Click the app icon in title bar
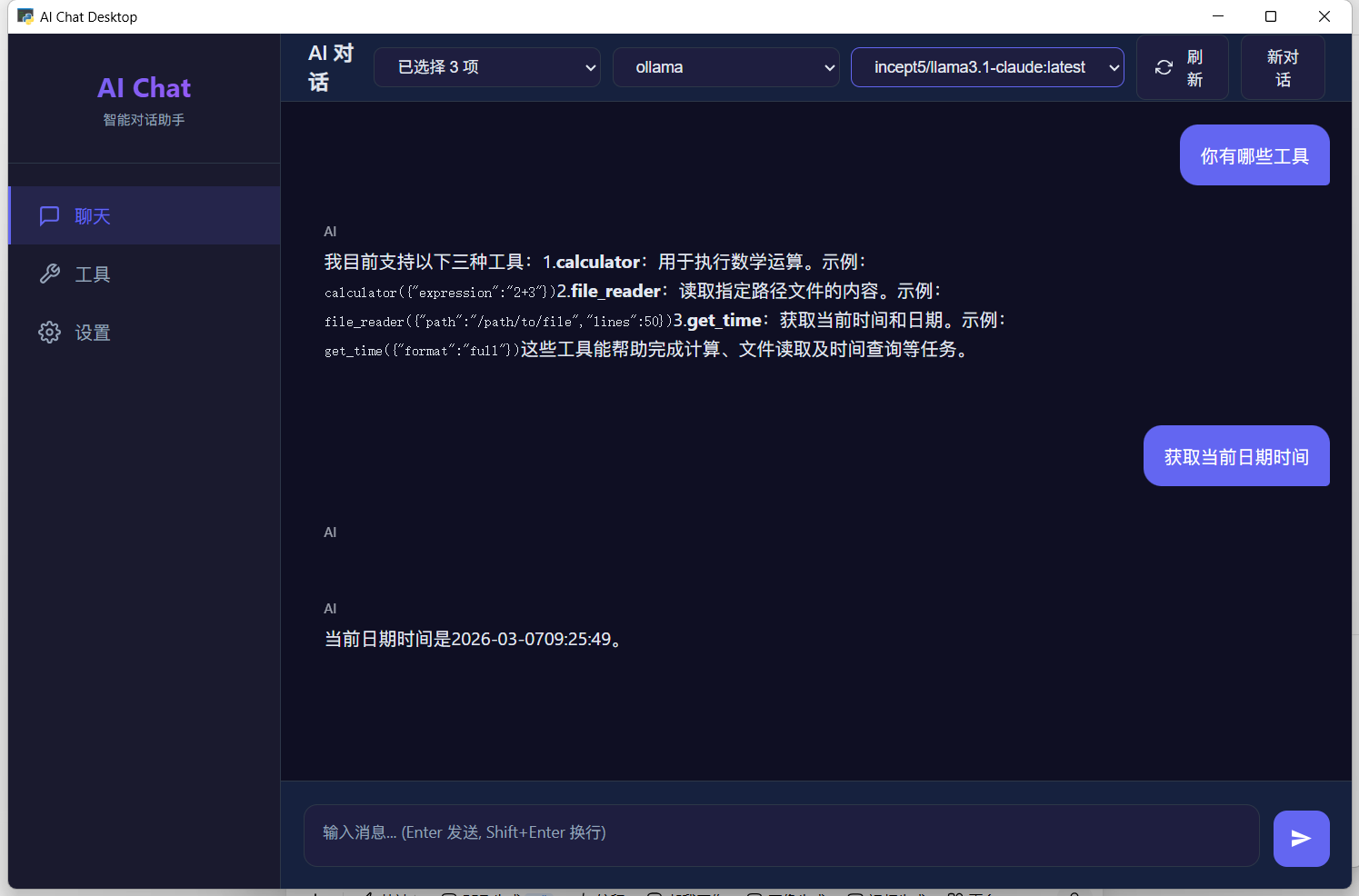Viewport: 1359px width, 896px height. coord(25,16)
